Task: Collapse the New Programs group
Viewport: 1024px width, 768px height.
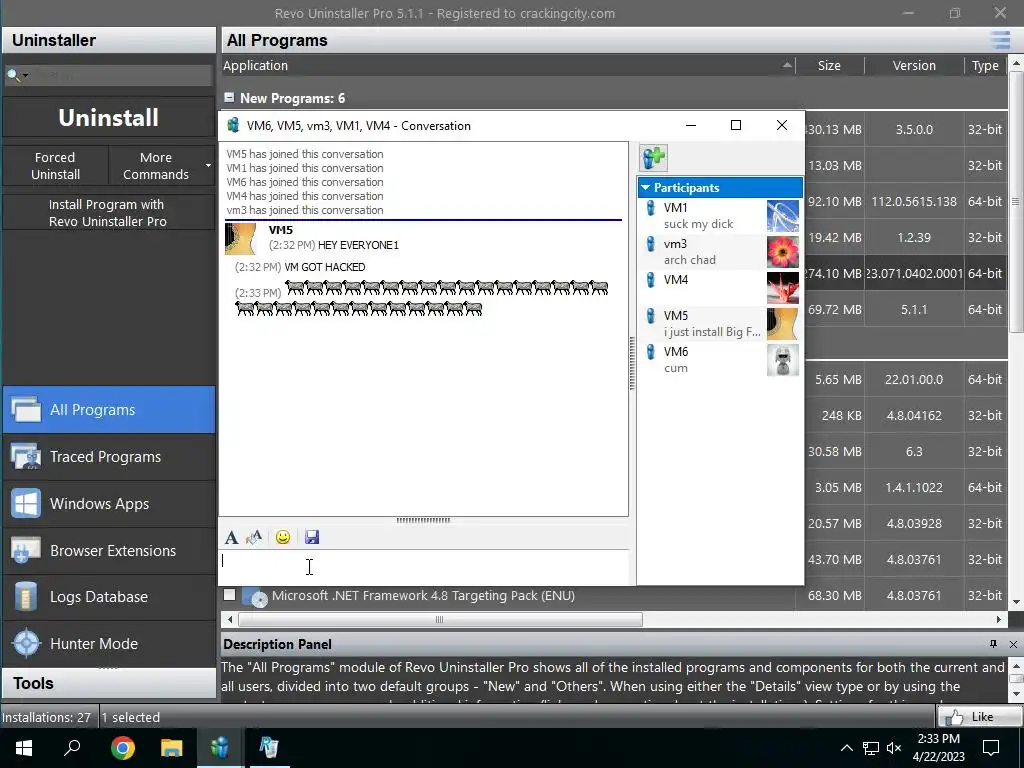Action: [x=229, y=97]
